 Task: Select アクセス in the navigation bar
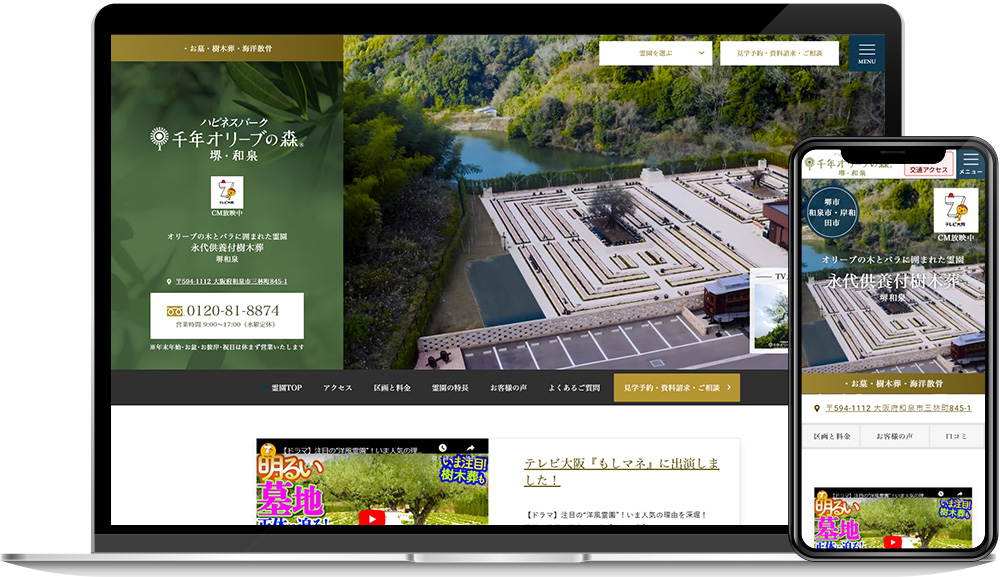click(x=337, y=388)
